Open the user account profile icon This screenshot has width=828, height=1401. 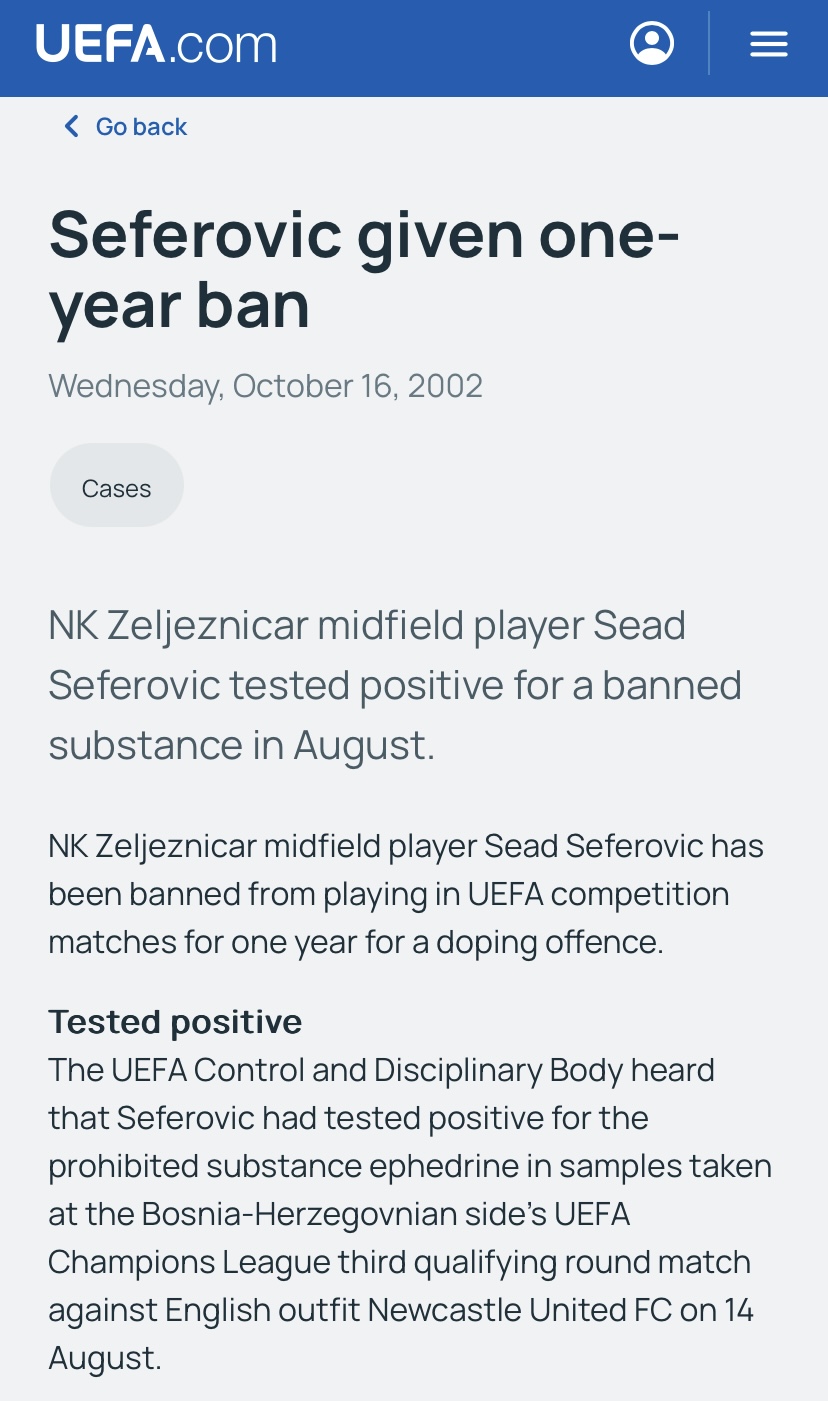coord(652,44)
